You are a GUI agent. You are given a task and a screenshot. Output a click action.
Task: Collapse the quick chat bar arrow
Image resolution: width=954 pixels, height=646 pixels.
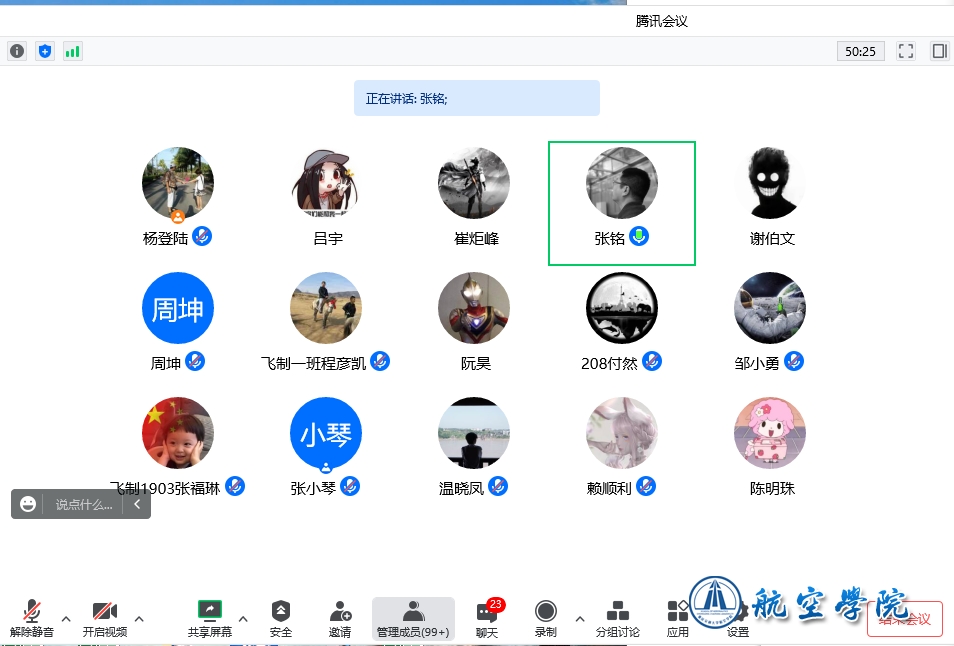pos(137,505)
